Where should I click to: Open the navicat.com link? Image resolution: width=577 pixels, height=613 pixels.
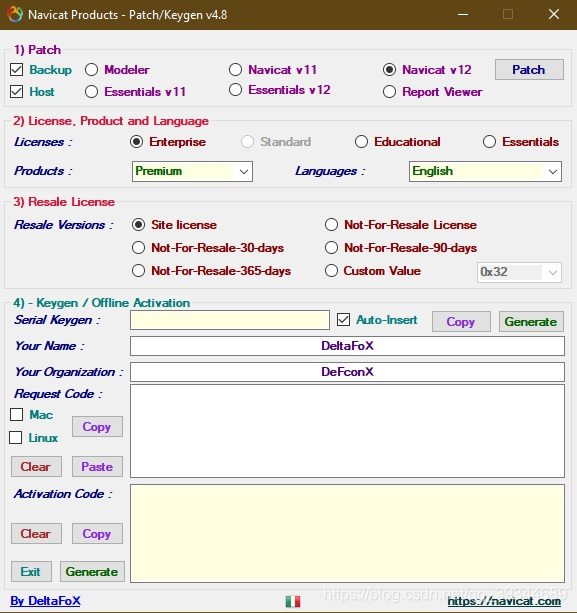[504, 601]
